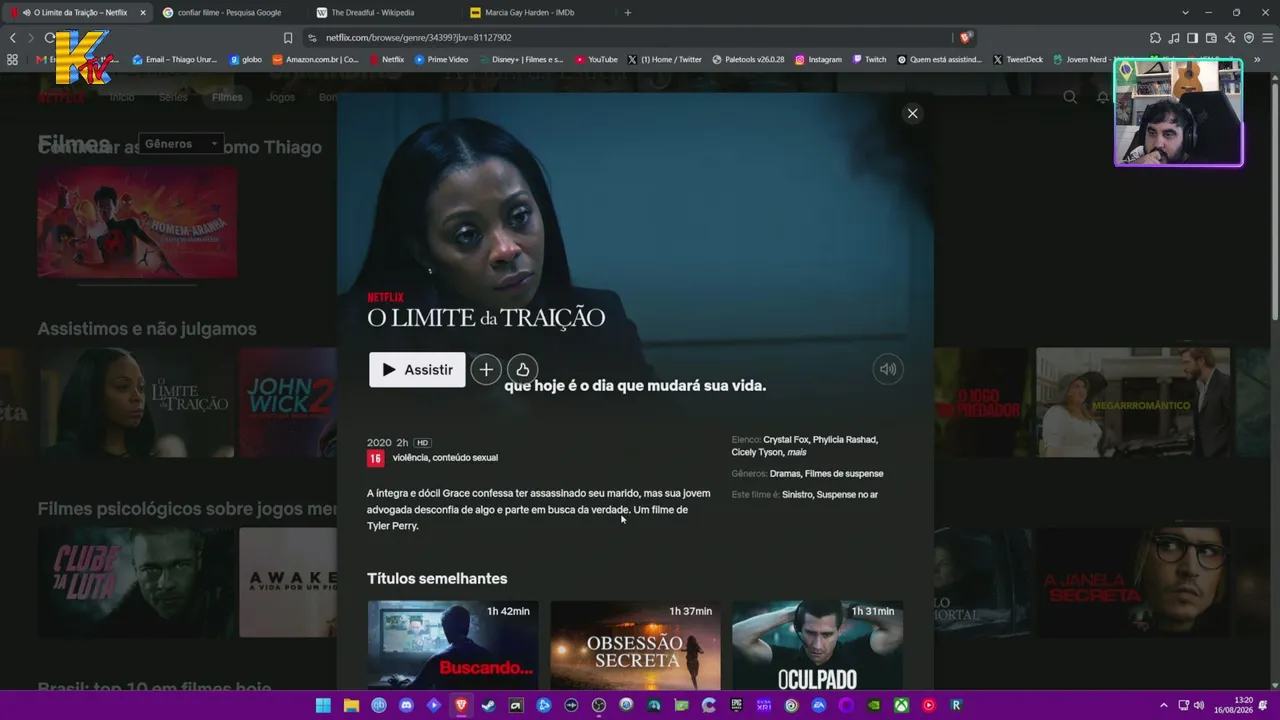Play the movie with Assistir button

(417, 370)
